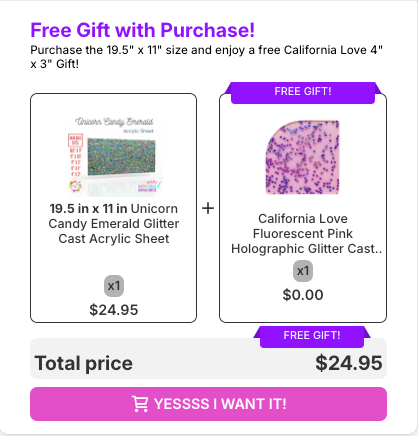The width and height of the screenshot is (418, 436).
Task: Open the Unicorn Candy Emerald Glitter Cast title
Action: pos(114,224)
